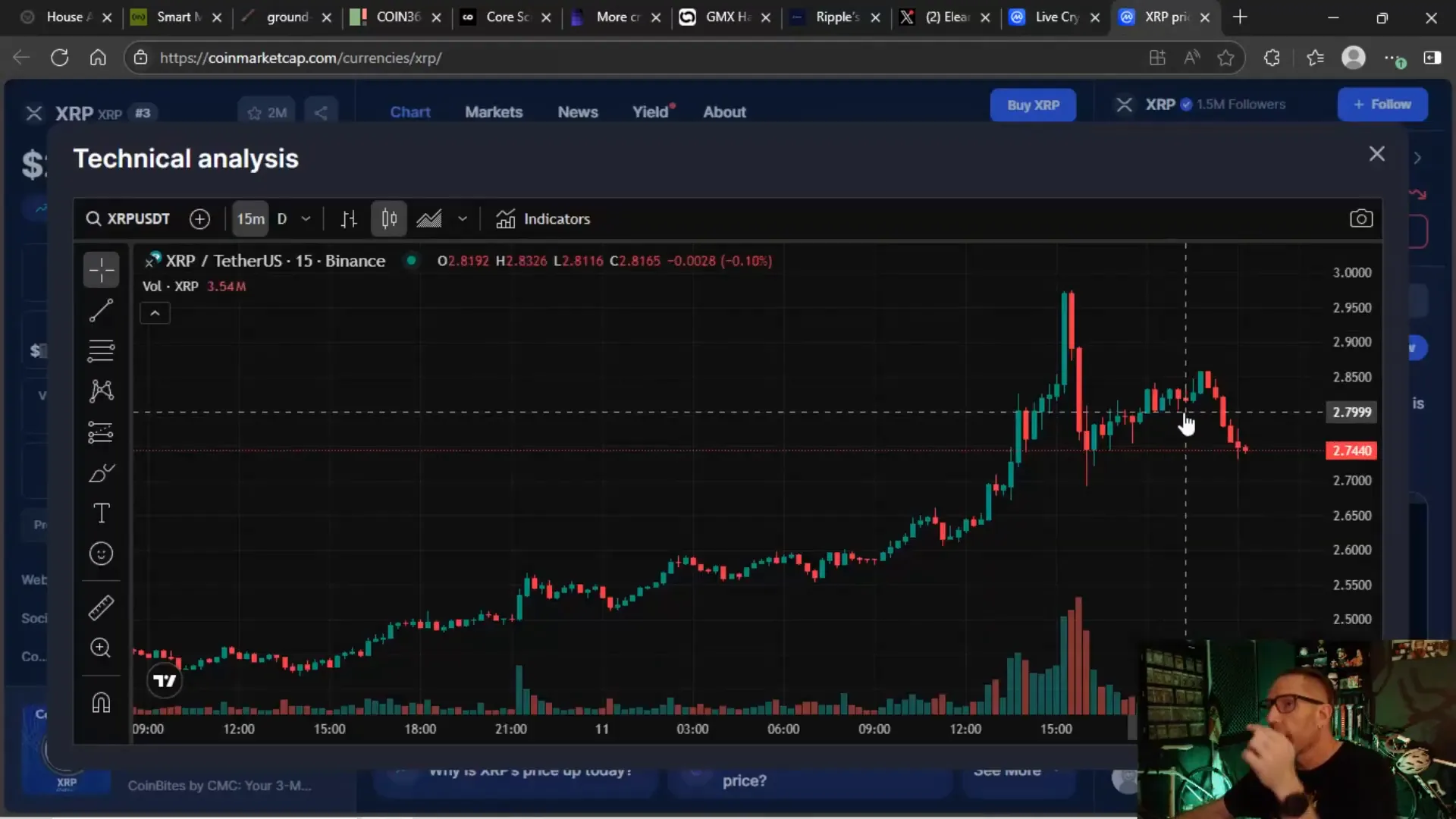Select the 15m interval button

point(250,219)
